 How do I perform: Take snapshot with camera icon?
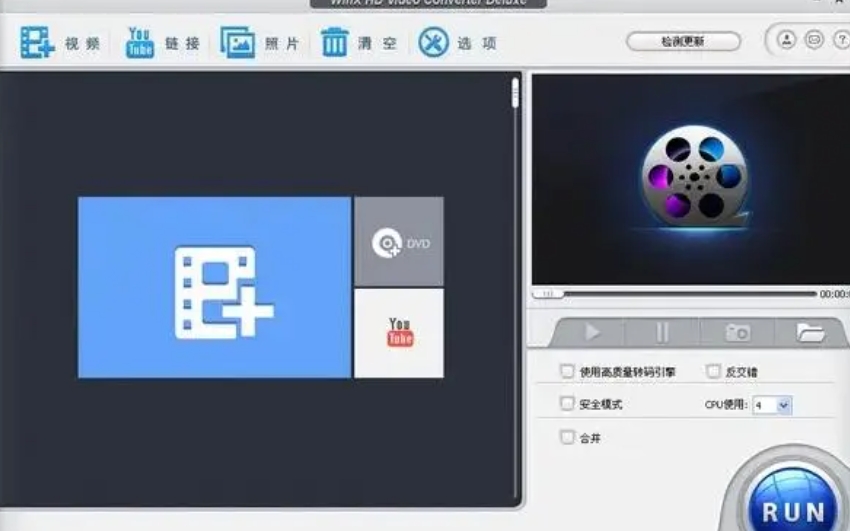tap(738, 332)
